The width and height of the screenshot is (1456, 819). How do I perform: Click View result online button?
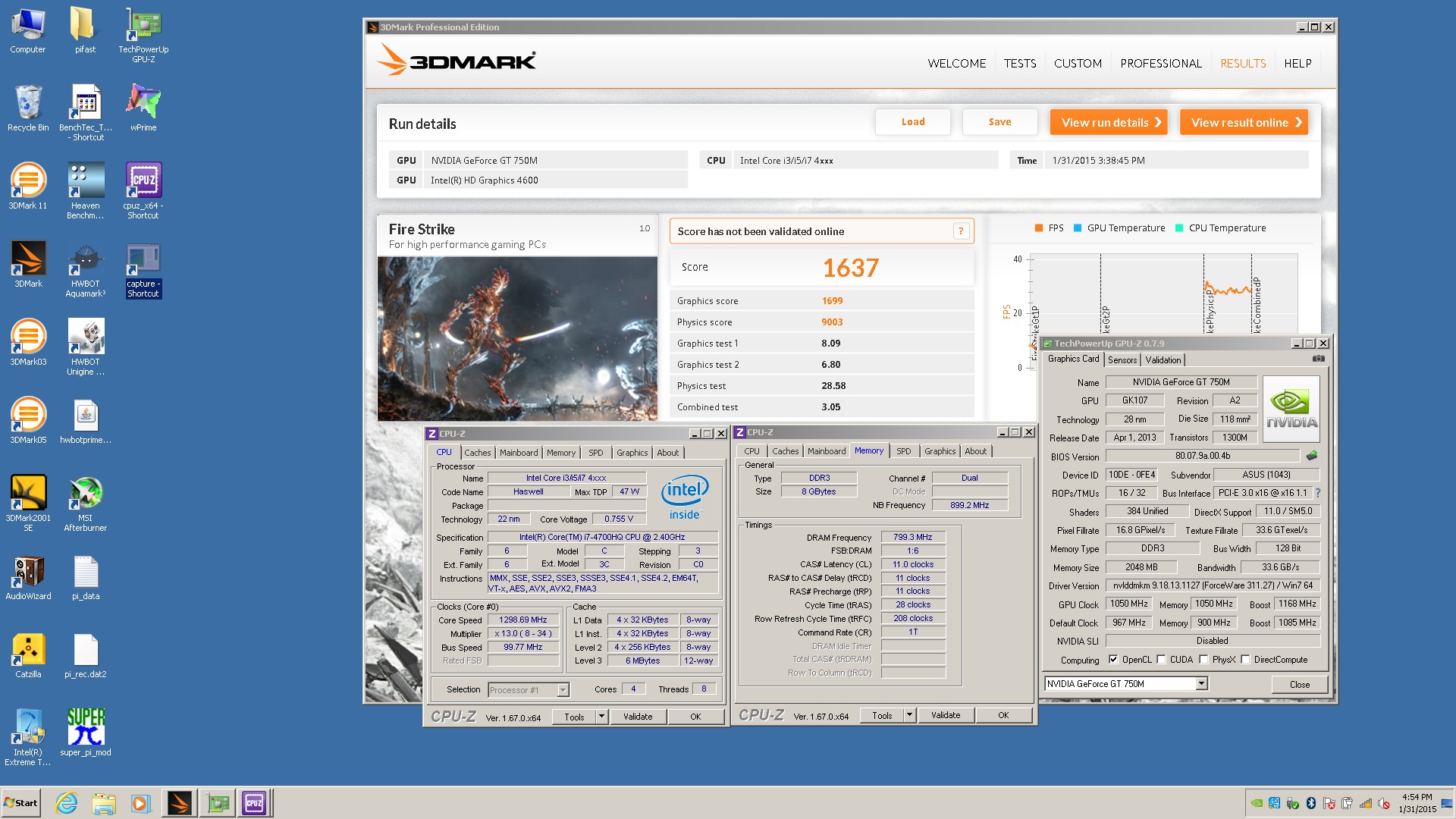[x=1244, y=122]
